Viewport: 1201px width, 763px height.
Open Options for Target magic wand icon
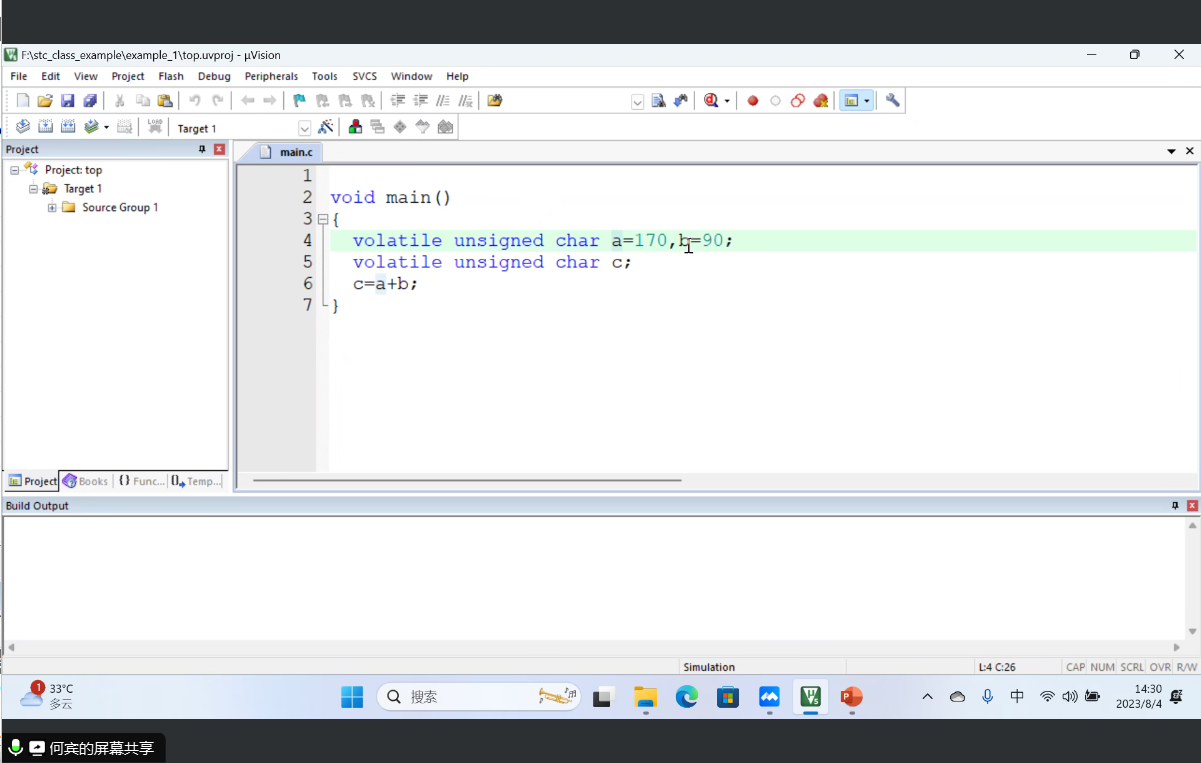326,127
